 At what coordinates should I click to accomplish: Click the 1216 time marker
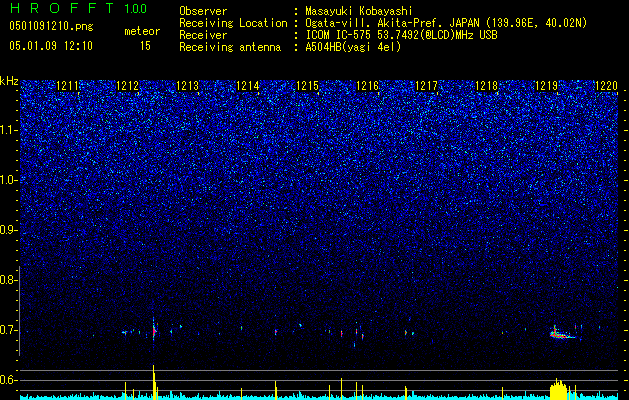(x=367, y=86)
